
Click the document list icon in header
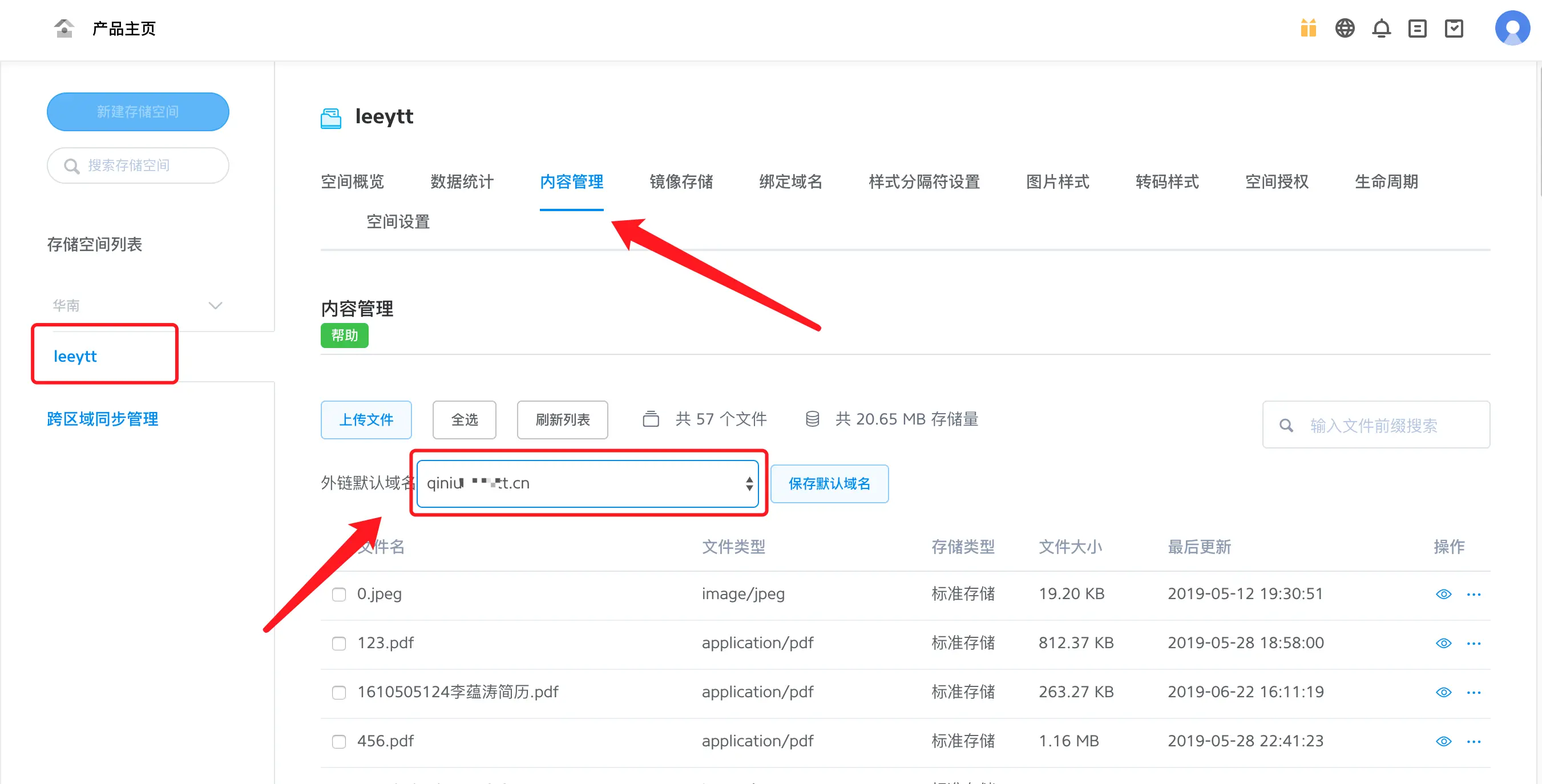(x=1417, y=28)
